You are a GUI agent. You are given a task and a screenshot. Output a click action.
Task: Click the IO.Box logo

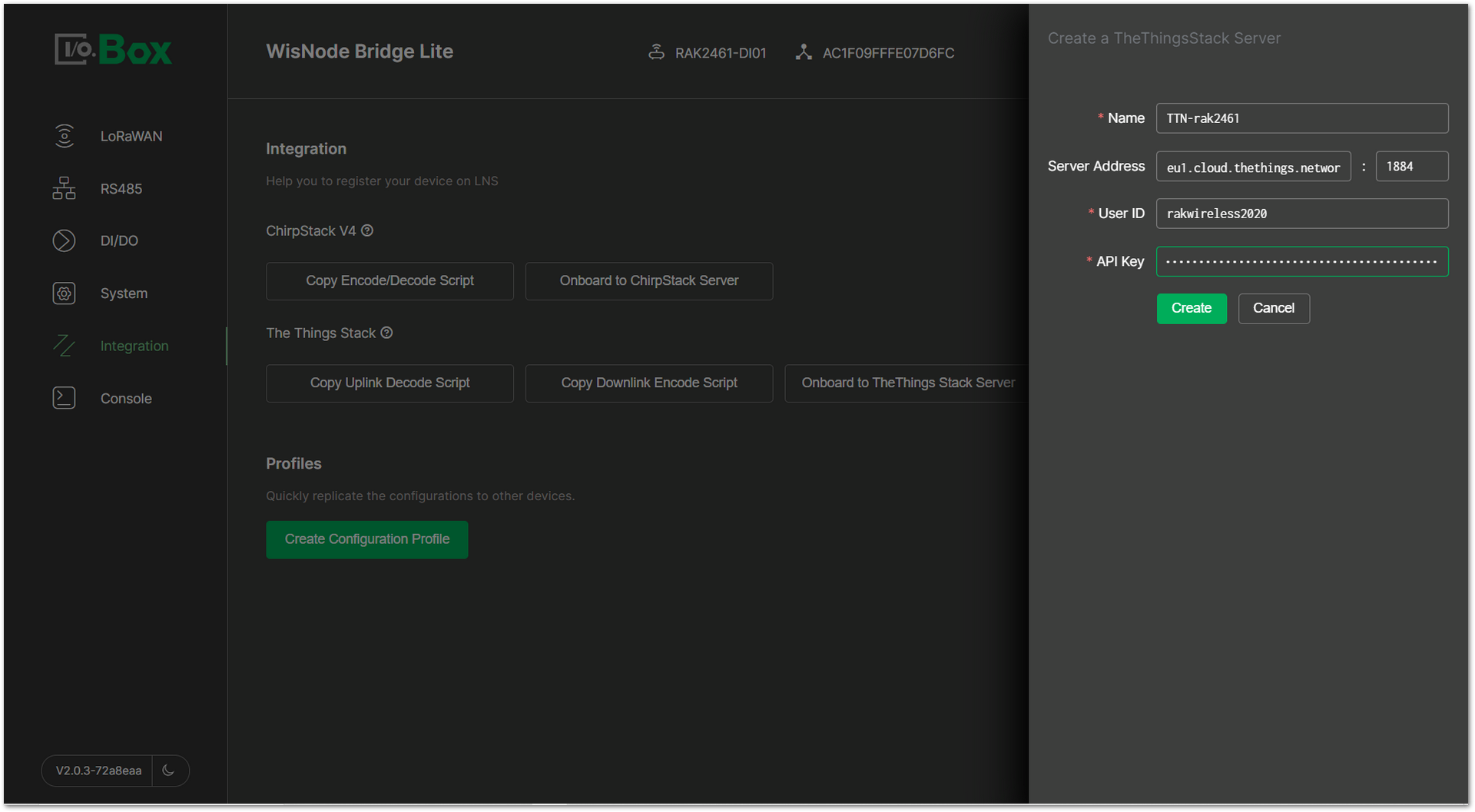pos(113,50)
